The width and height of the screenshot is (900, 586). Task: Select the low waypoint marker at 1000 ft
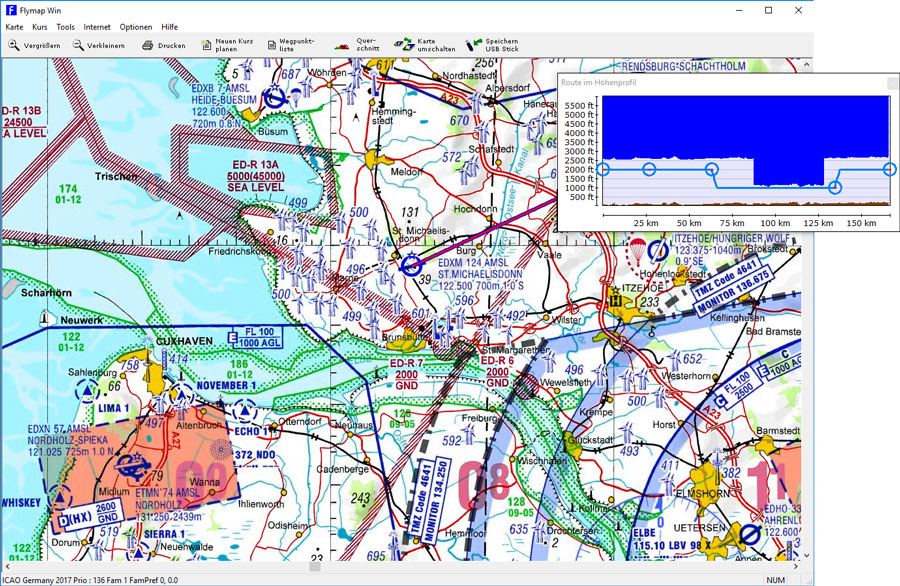tap(835, 187)
